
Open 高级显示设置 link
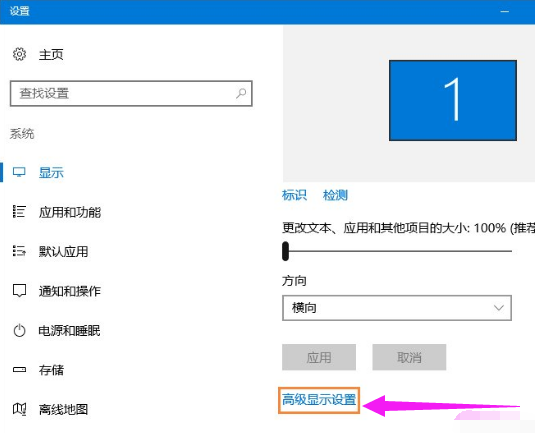coord(319,400)
